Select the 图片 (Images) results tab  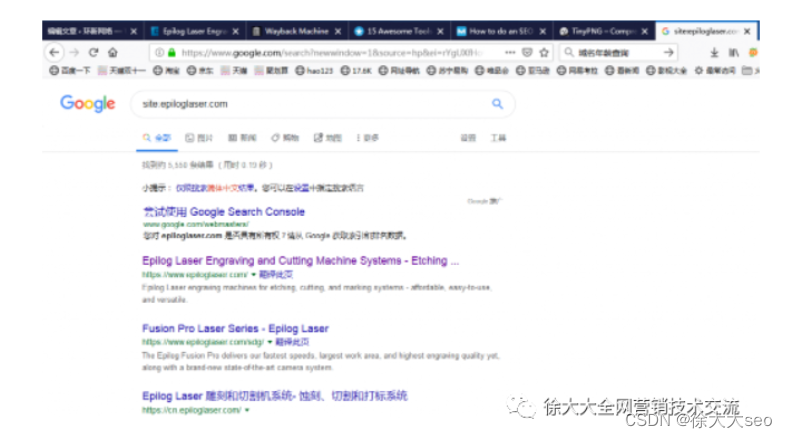pyautogui.click(x=199, y=138)
